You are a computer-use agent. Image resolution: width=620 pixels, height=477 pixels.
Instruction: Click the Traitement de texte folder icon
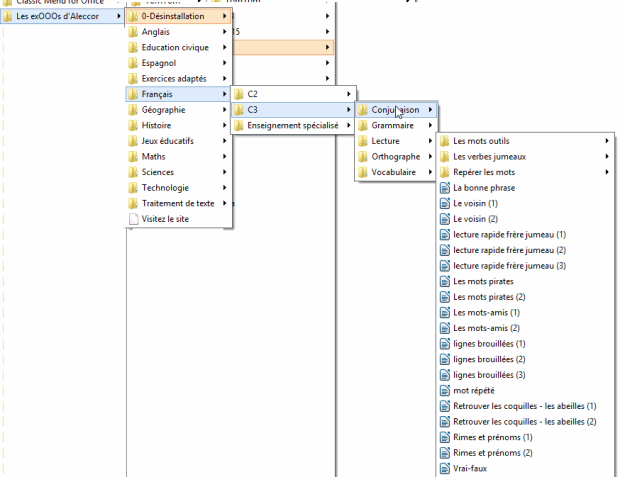click(x=133, y=203)
